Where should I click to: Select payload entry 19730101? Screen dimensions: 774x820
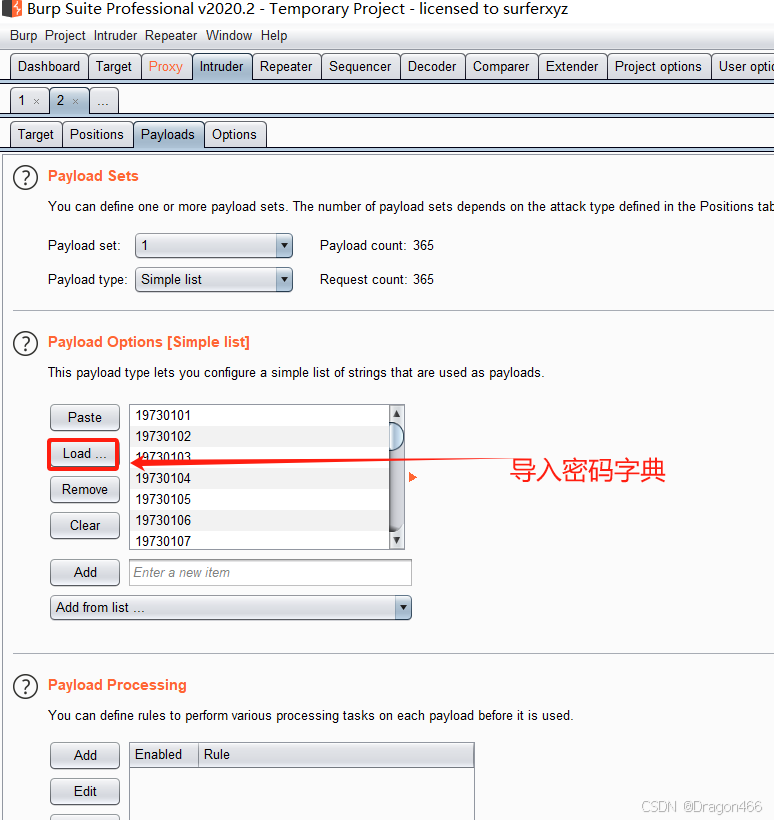coord(259,415)
